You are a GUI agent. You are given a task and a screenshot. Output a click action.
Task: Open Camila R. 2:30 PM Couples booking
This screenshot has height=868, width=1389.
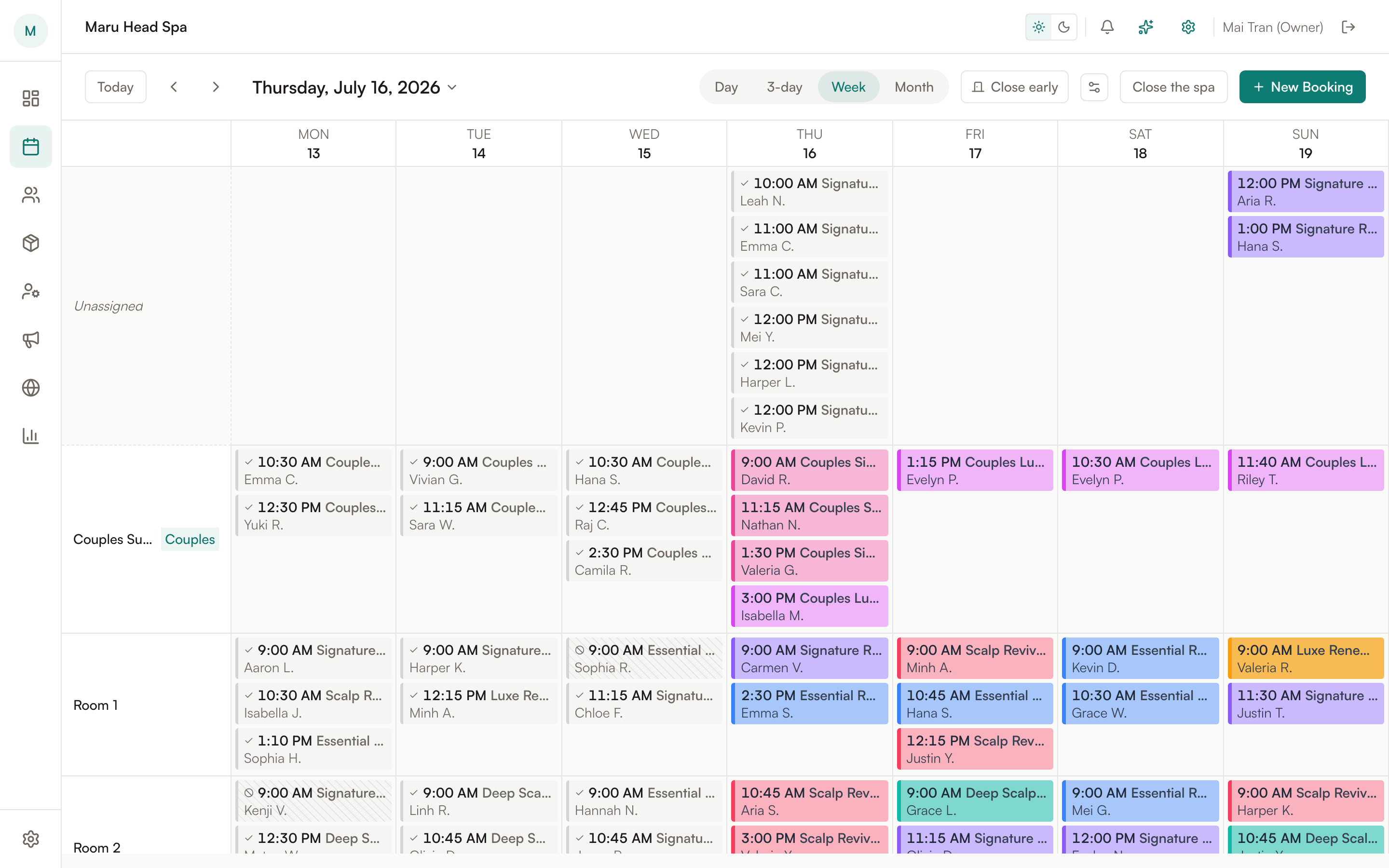(x=644, y=561)
